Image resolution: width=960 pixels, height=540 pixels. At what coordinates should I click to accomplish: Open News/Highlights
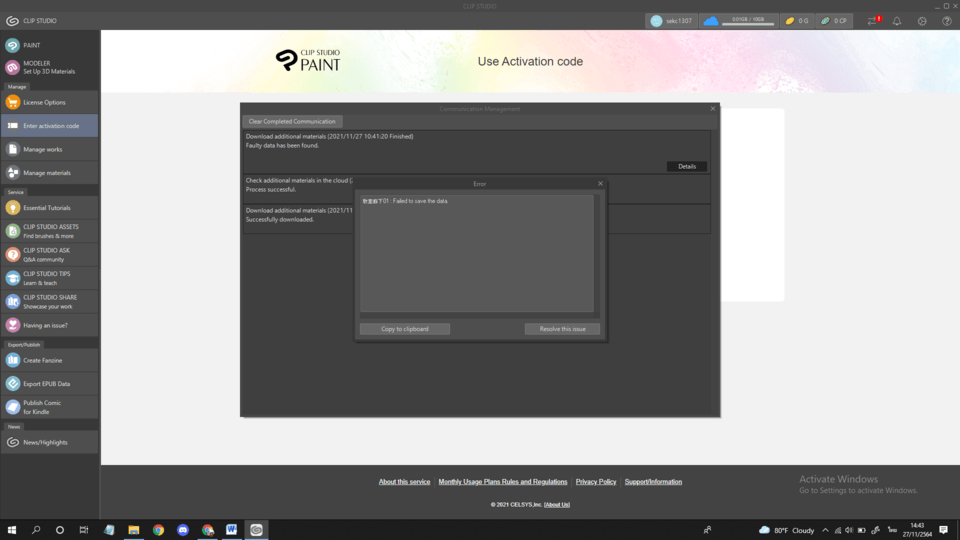(49, 442)
